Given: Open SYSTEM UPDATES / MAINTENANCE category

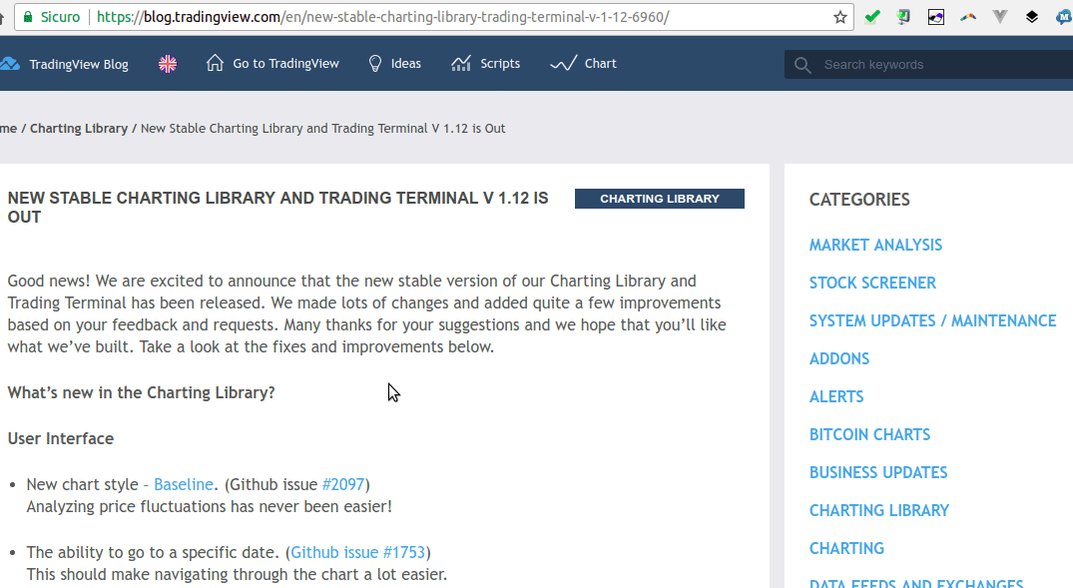Looking at the screenshot, I should coord(933,321).
